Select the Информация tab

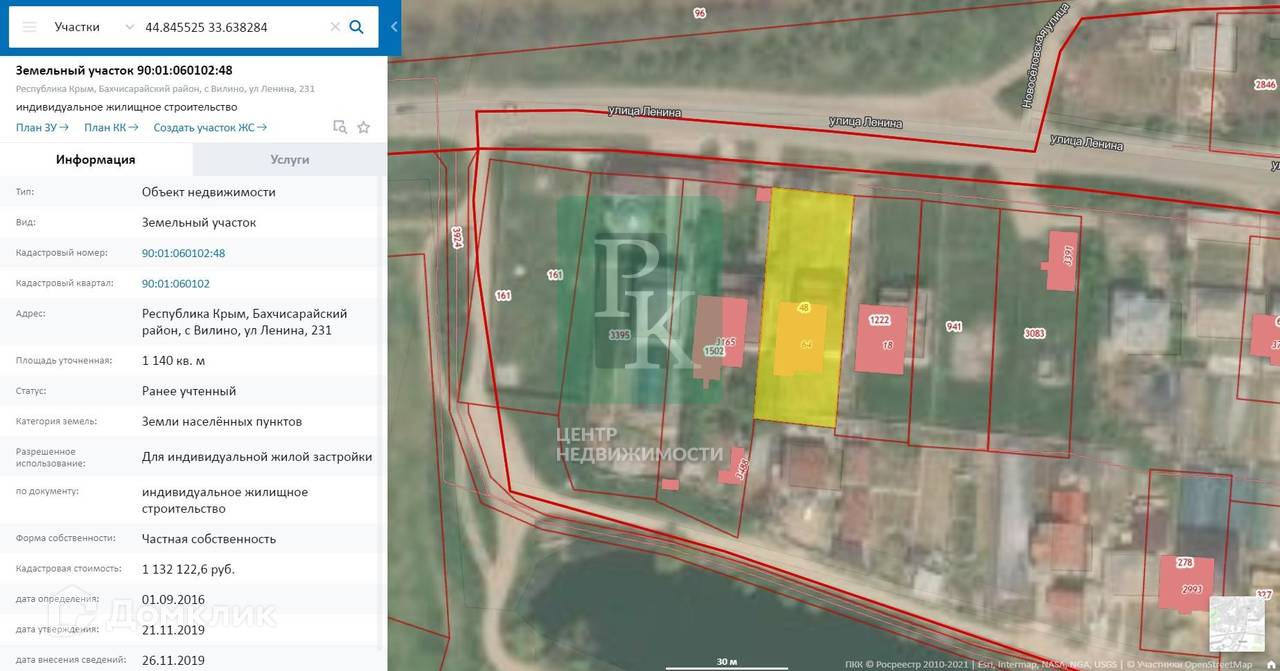96,159
